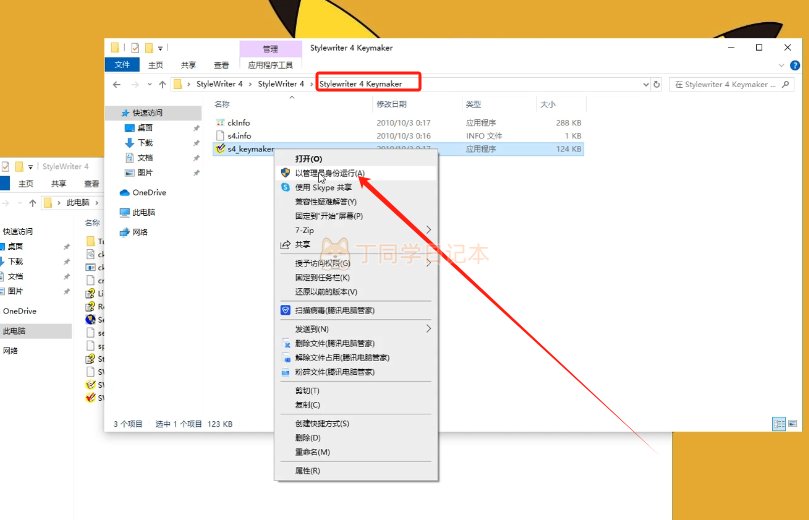Choose 兼容性疑难解答(Y) in context menu

[356, 202]
